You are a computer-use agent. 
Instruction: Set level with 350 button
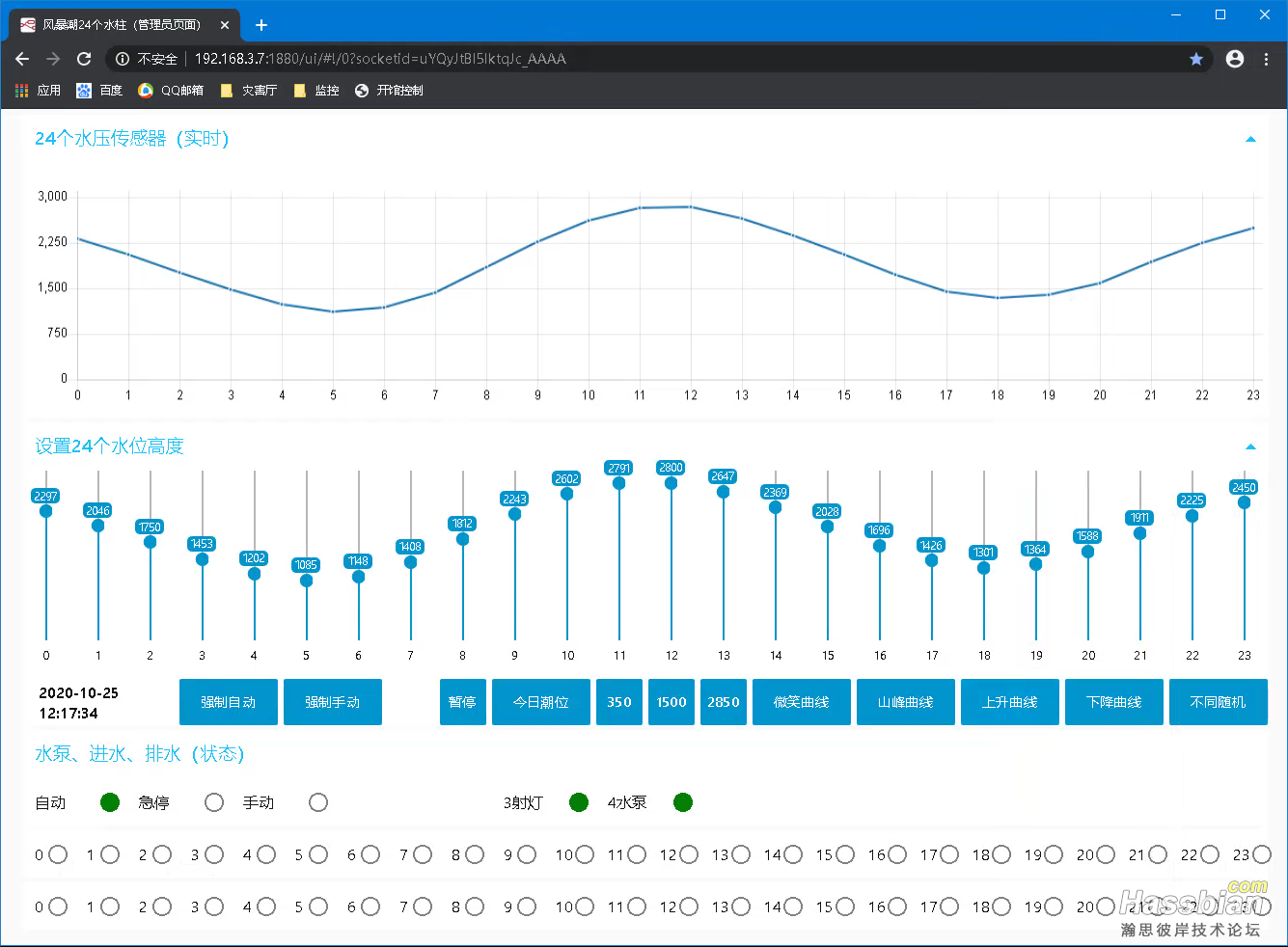(619, 702)
